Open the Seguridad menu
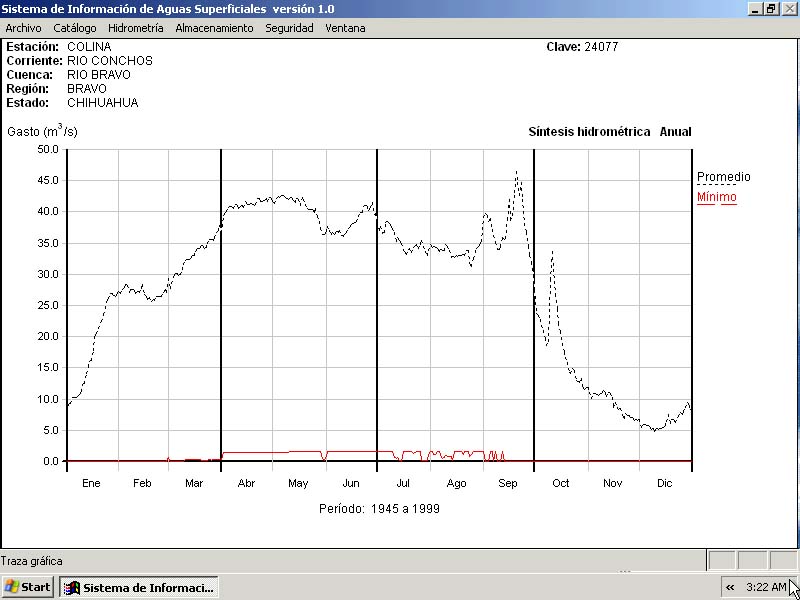The height and width of the screenshot is (600, 800). [x=289, y=28]
